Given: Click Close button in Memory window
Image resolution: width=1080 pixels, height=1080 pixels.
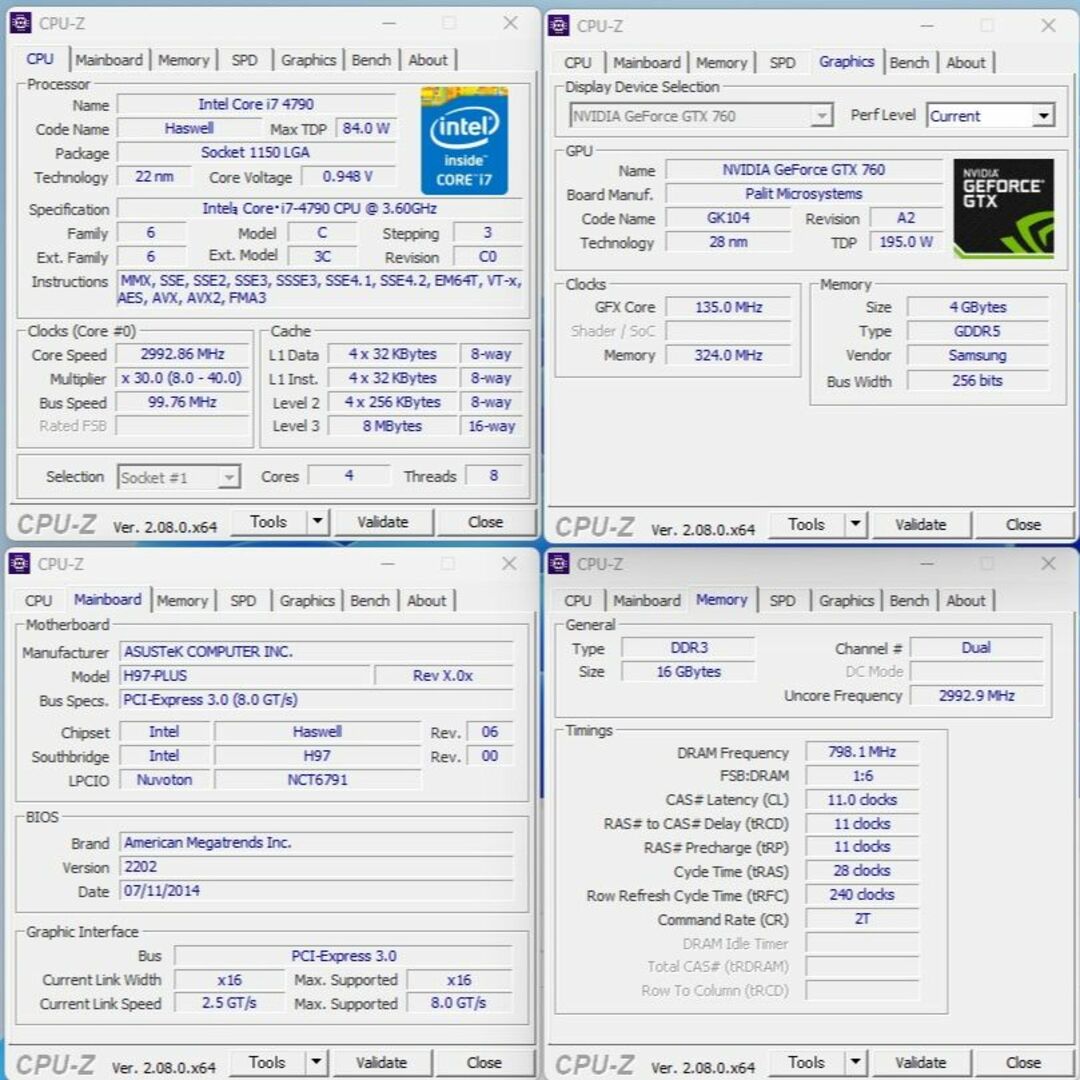Looking at the screenshot, I should [x=1024, y=1062].
